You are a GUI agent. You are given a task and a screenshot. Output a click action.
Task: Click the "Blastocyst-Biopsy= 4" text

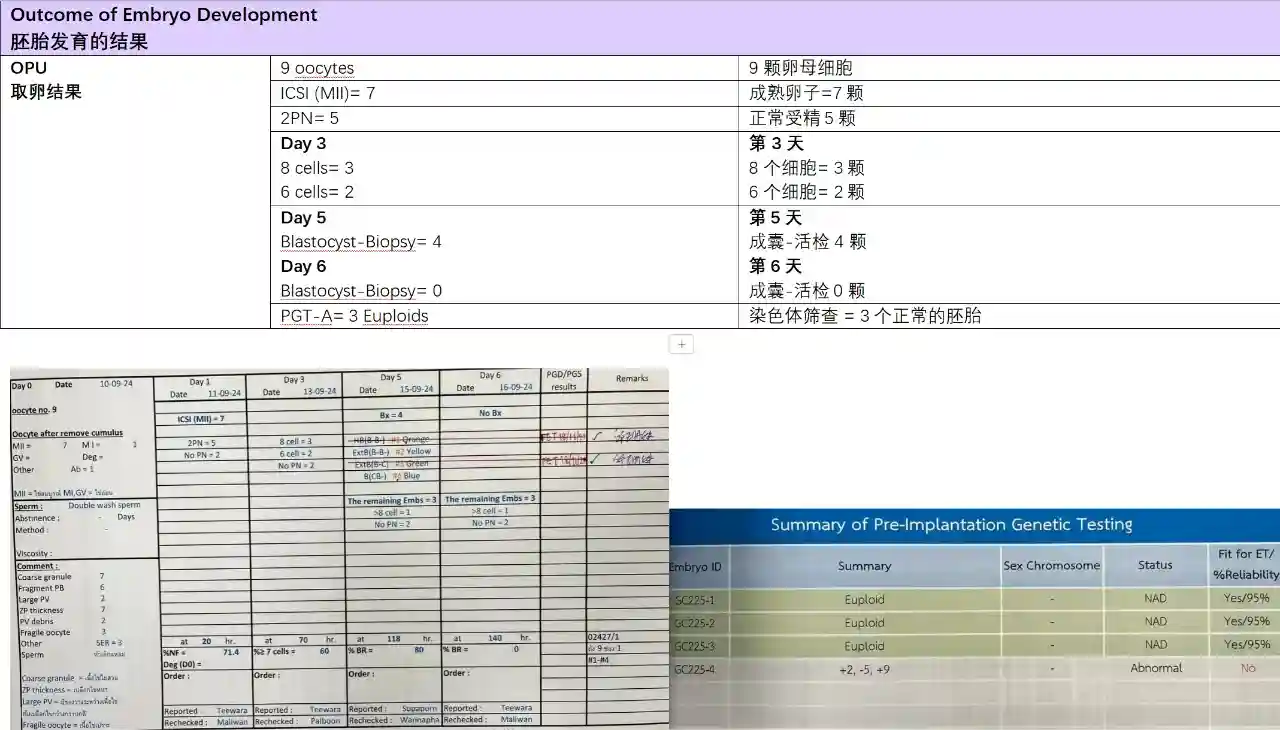pos(361,242)
